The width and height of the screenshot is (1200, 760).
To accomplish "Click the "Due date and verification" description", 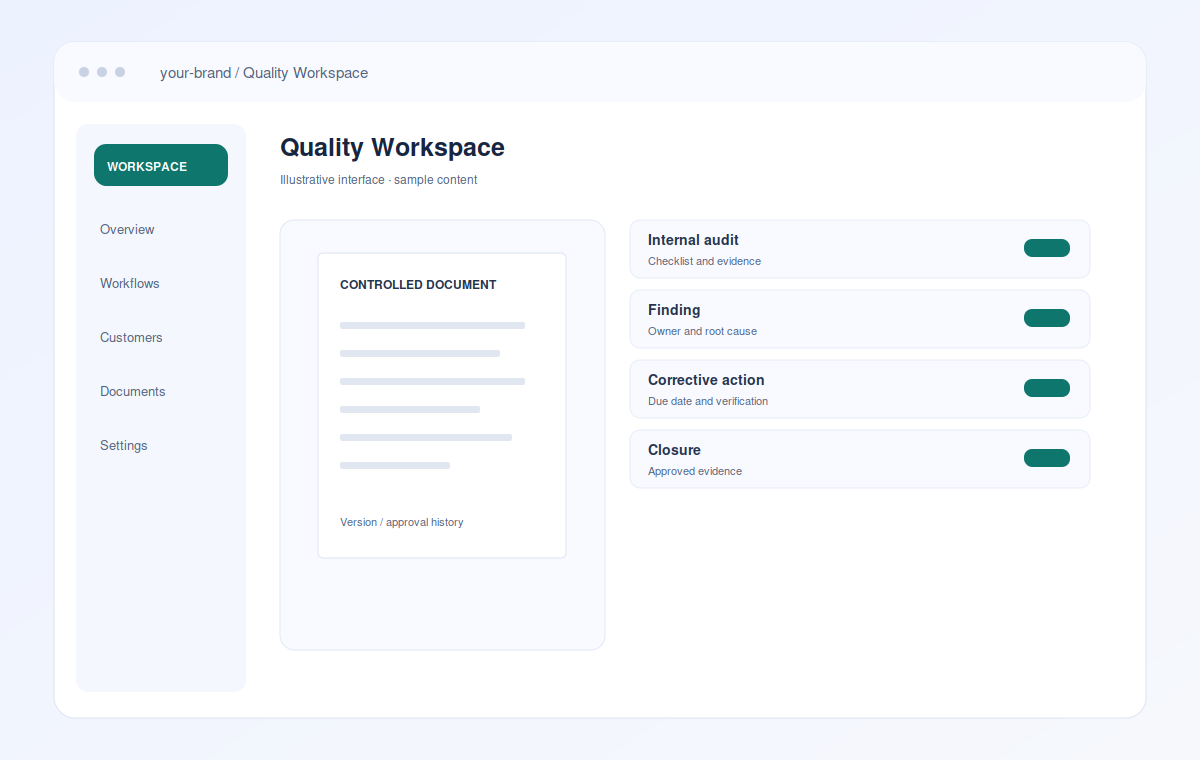I will coord(708,401).
